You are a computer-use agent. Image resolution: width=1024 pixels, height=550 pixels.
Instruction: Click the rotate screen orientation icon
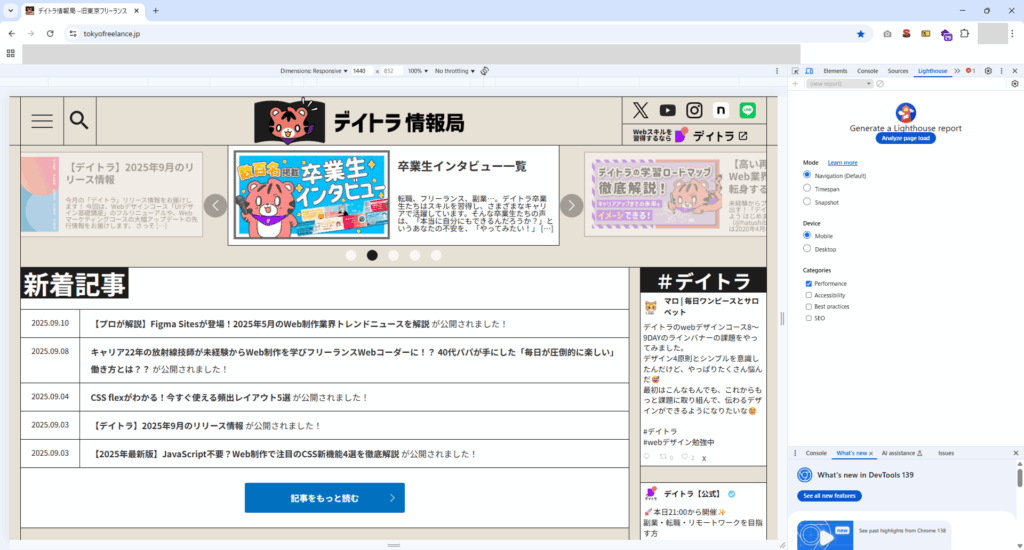coord(484,71)
